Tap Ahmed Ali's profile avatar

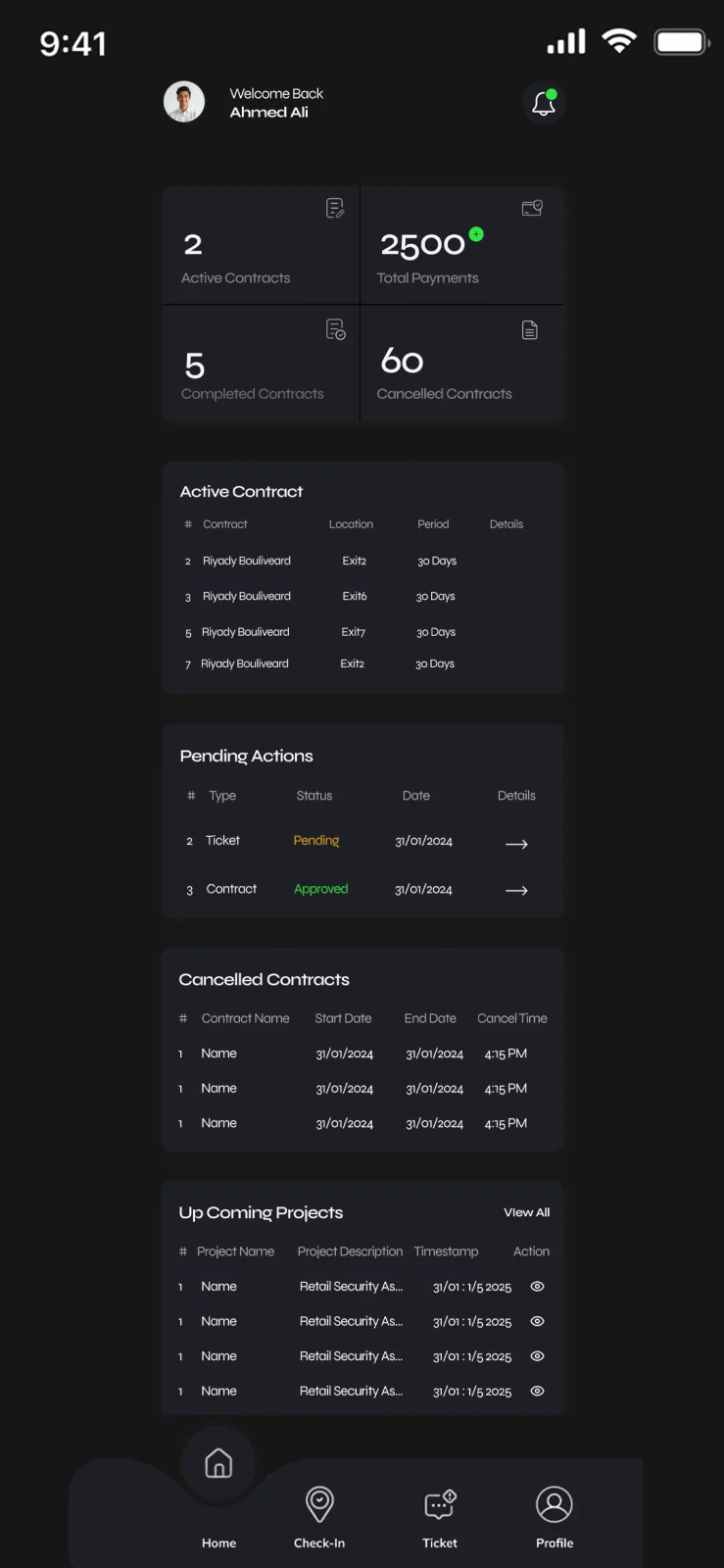(184, 102)
